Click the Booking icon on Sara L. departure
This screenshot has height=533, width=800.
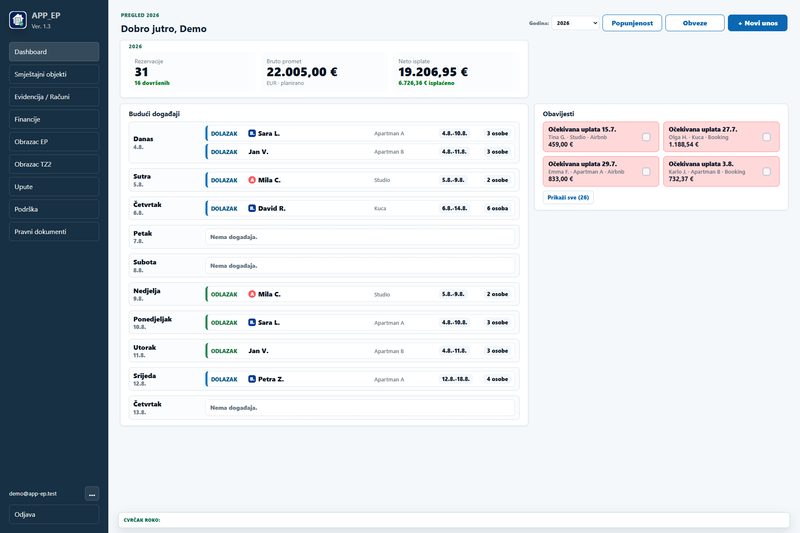(252, 322)
